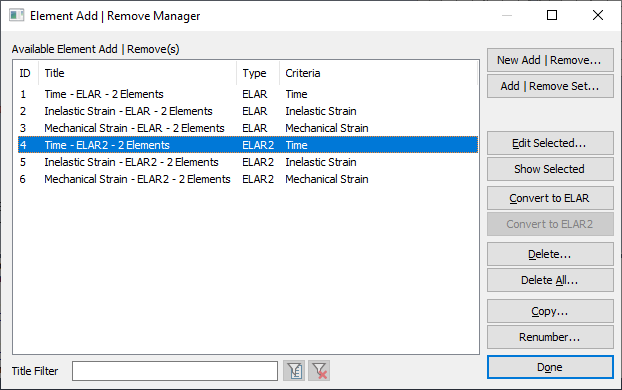The height and width of the screenshot is (390, 622).
Task: Convert selected entry to ELAR
Action: [x=550, y=198]
